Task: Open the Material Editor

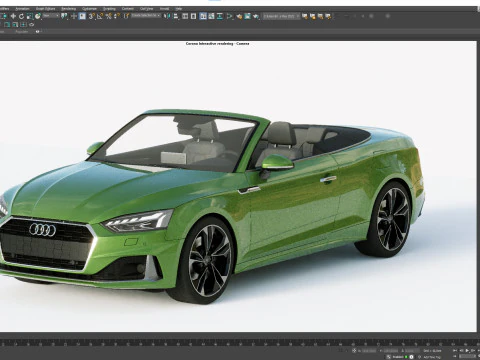Action: tap(230, 16)
